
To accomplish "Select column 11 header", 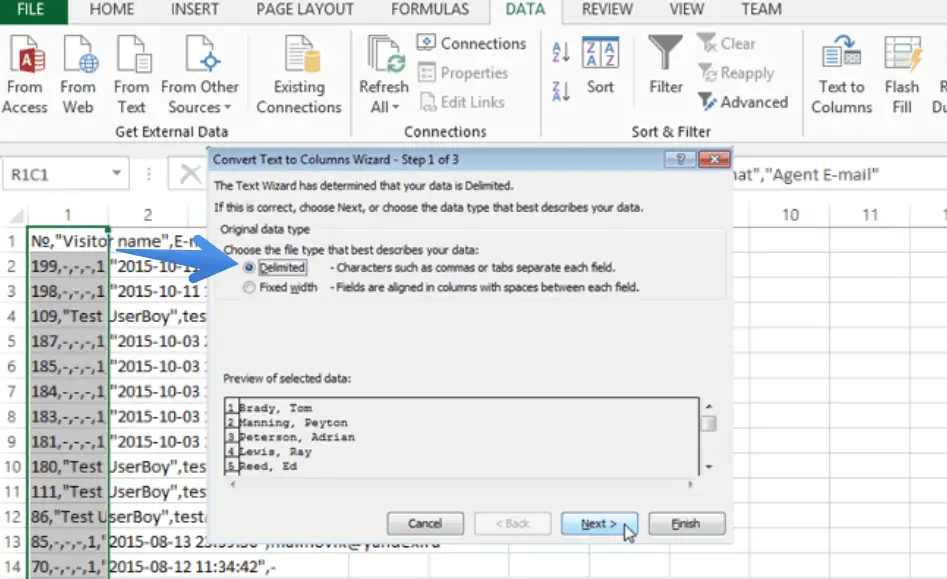I will tap(870, 215).
